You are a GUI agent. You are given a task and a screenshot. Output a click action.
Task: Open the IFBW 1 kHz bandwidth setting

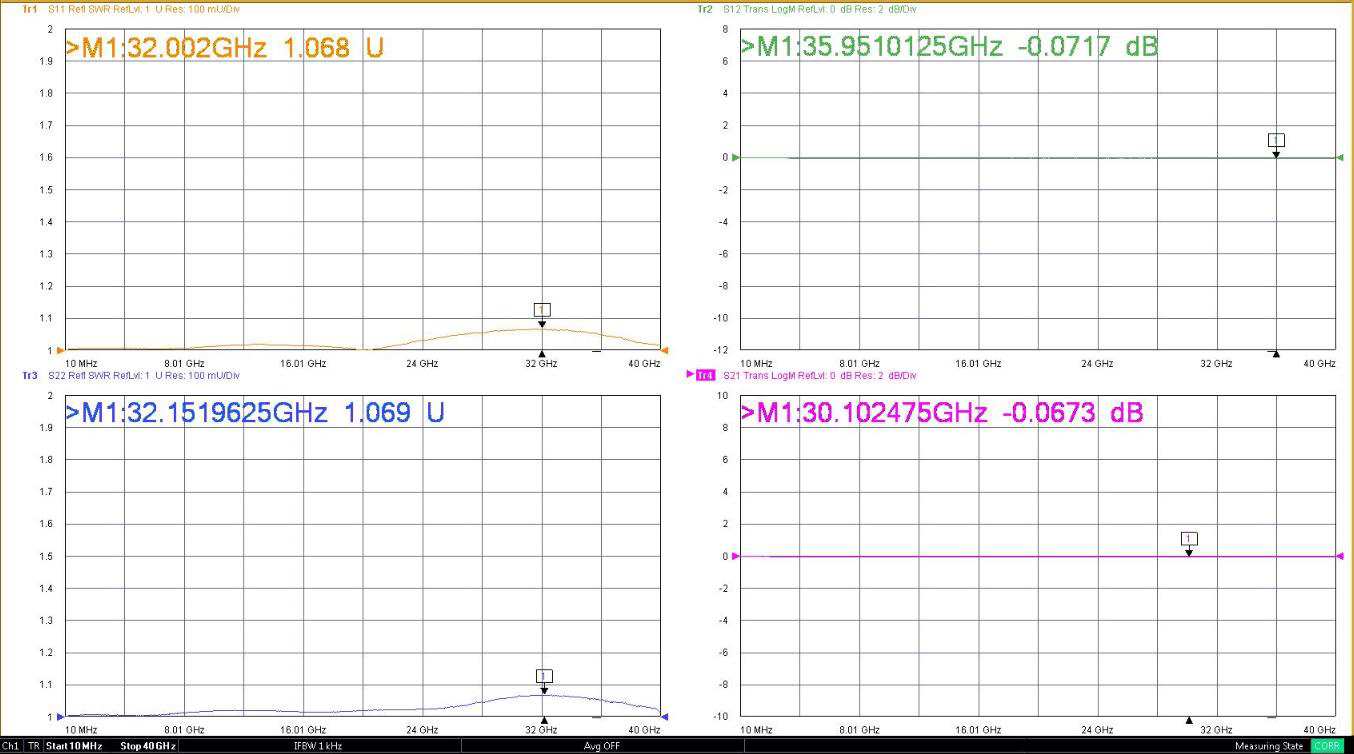click(x=318, y=746)
